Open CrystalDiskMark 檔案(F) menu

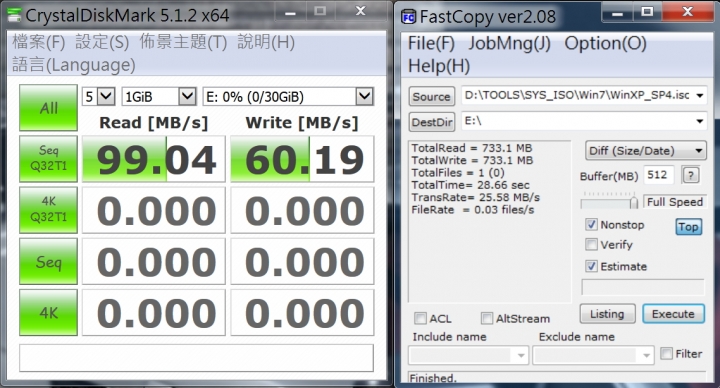pos(39,42)
